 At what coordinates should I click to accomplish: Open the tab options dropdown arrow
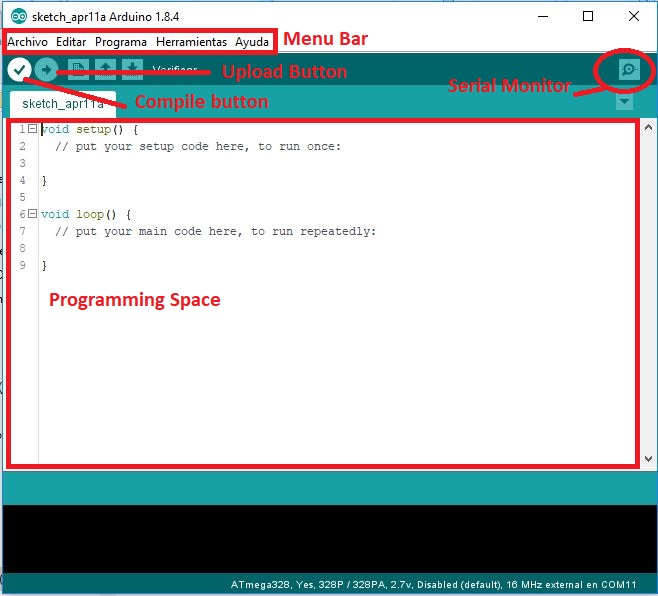click(624, 102)
